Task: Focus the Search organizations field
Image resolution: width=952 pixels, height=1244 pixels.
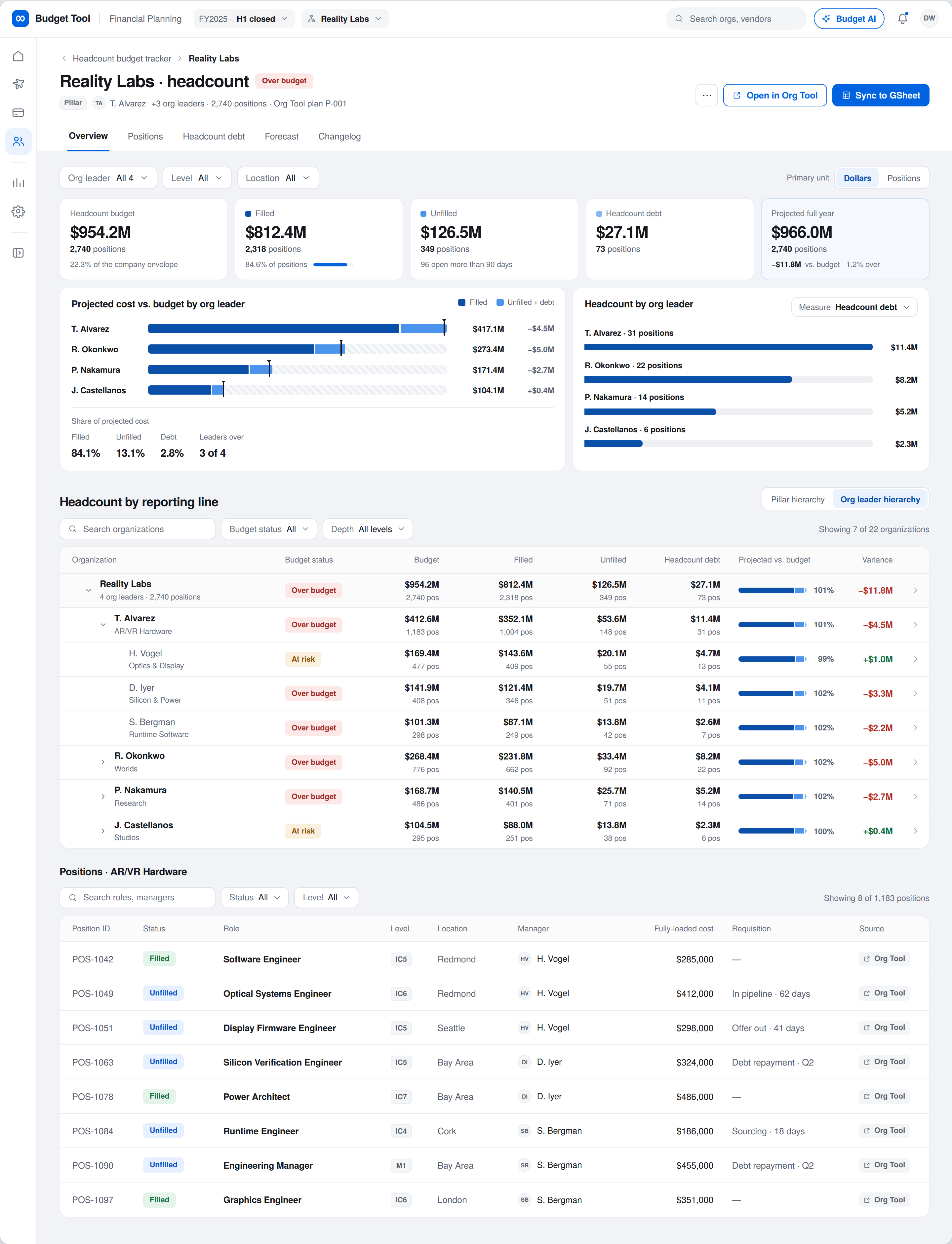Action: click(138, 529)
